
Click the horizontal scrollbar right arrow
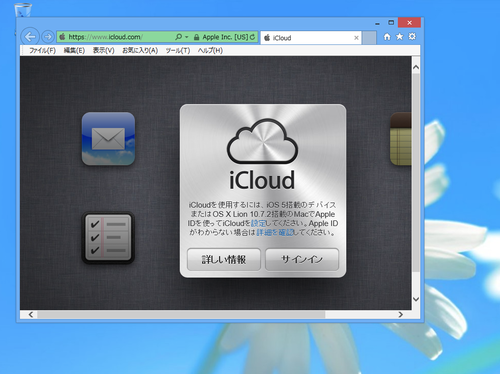pyautogui.click(x=401, y=314)
